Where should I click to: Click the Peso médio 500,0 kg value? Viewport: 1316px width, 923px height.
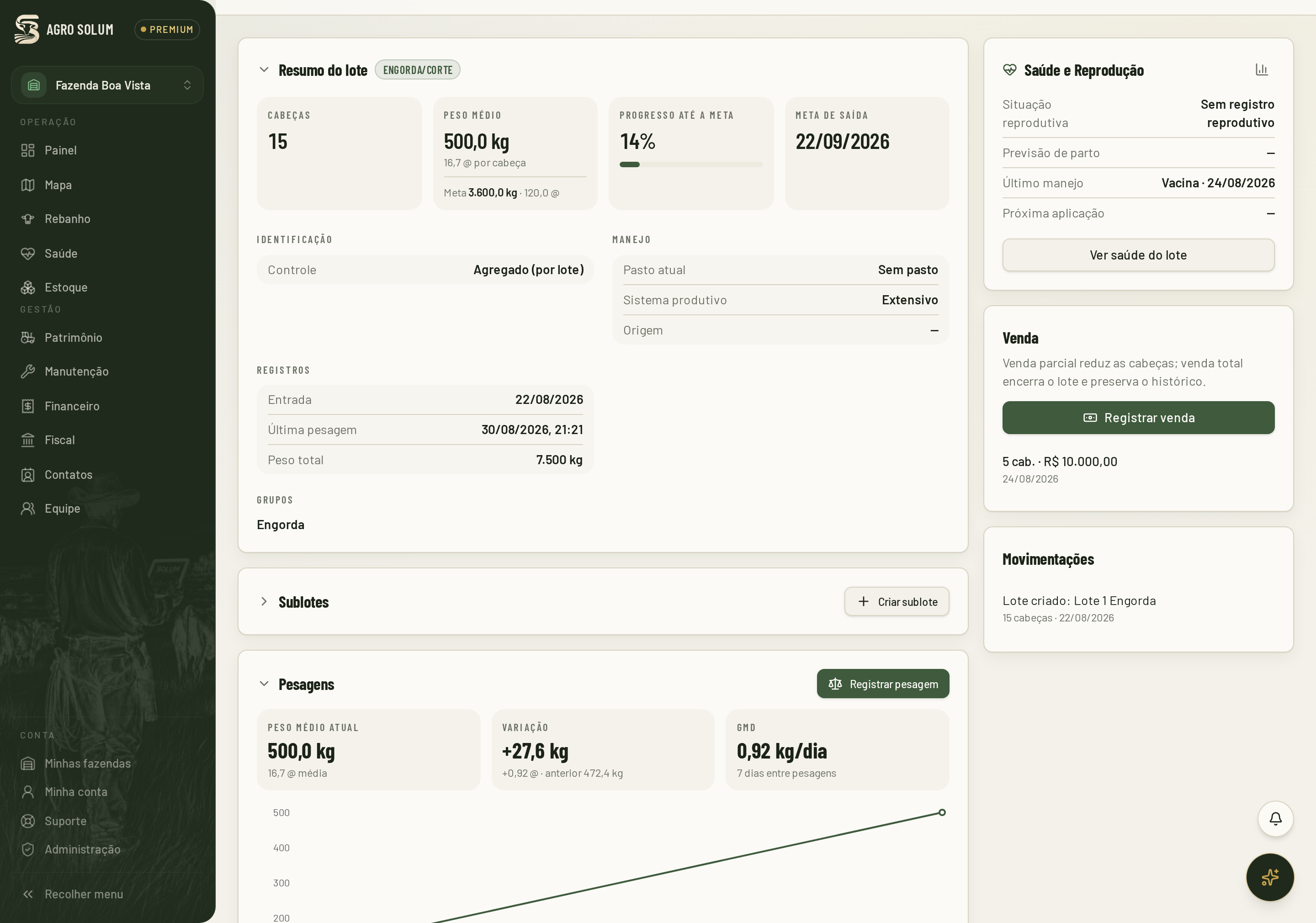click(x=476, y=142)
